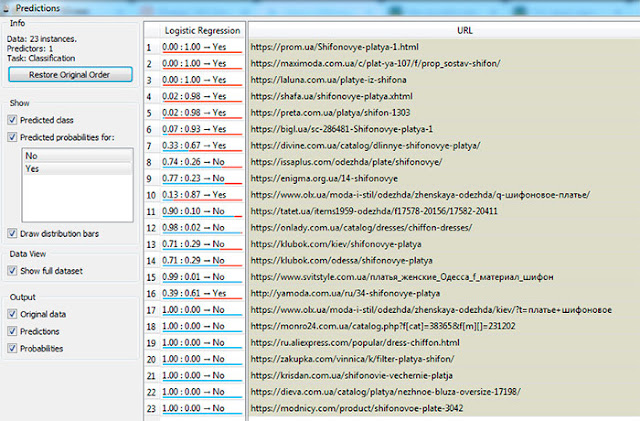Viewport: 640px width, 421px height.
Task: Click the tatet.ua items1959 URL cell
Action: tap(444, 211)
